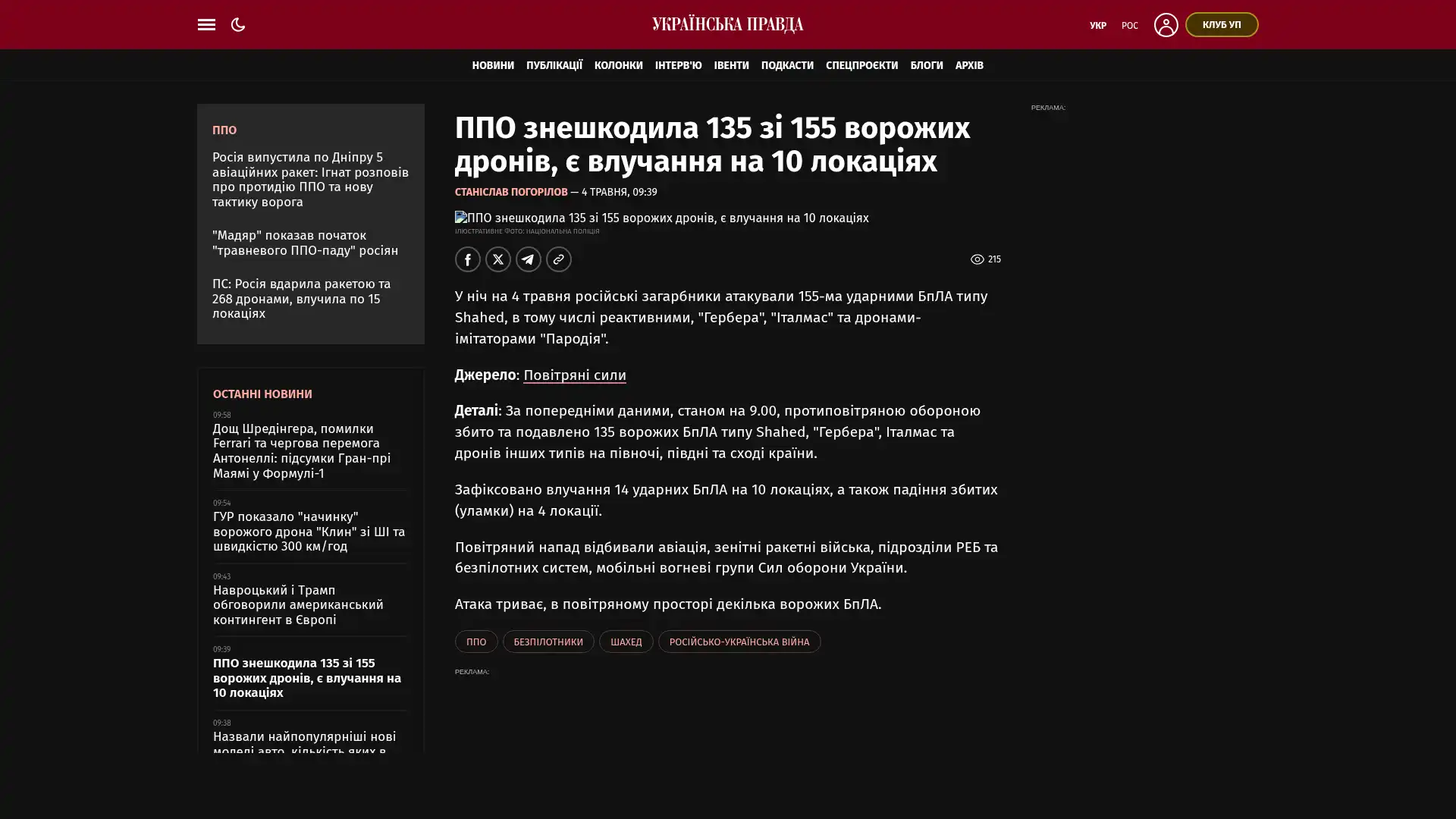Read article about 5 aviation missiles on Dnipro
Viewport: 1456px width, 819px height.
coord(311,180)
